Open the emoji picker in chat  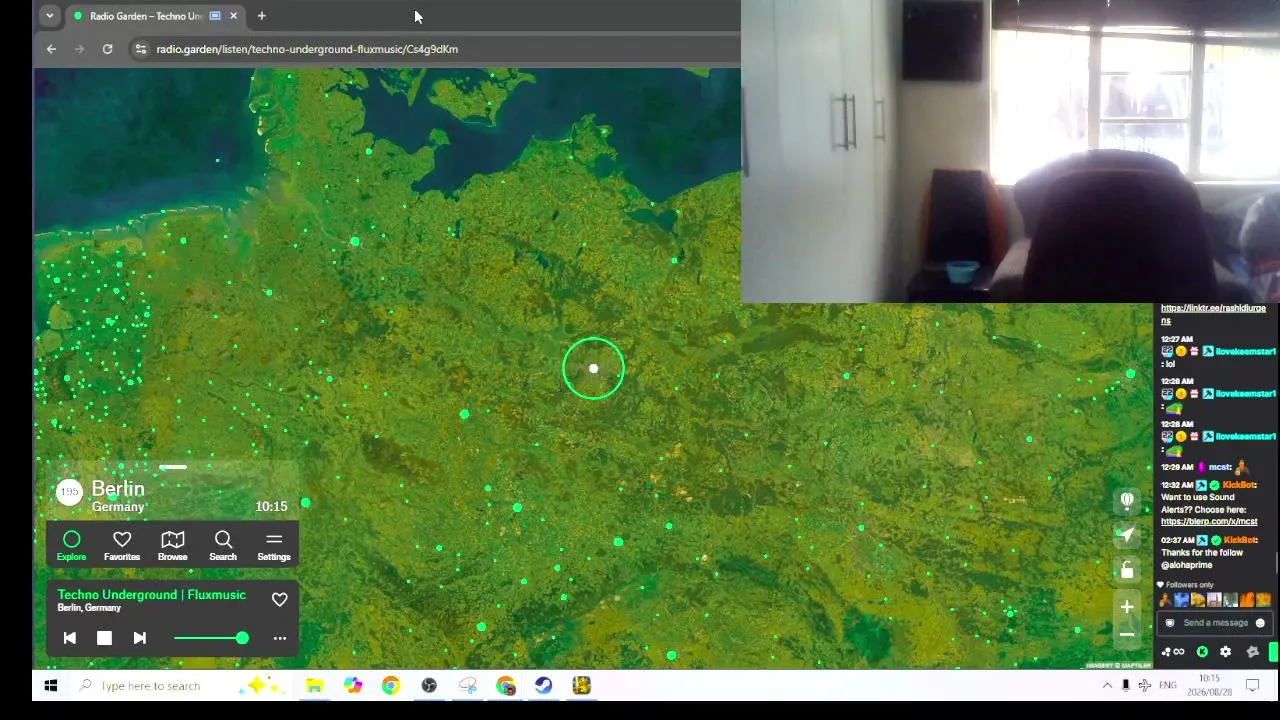1260,623
